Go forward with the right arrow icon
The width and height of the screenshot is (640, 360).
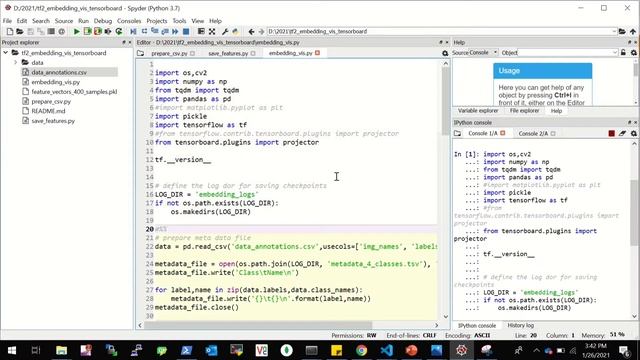261,31
